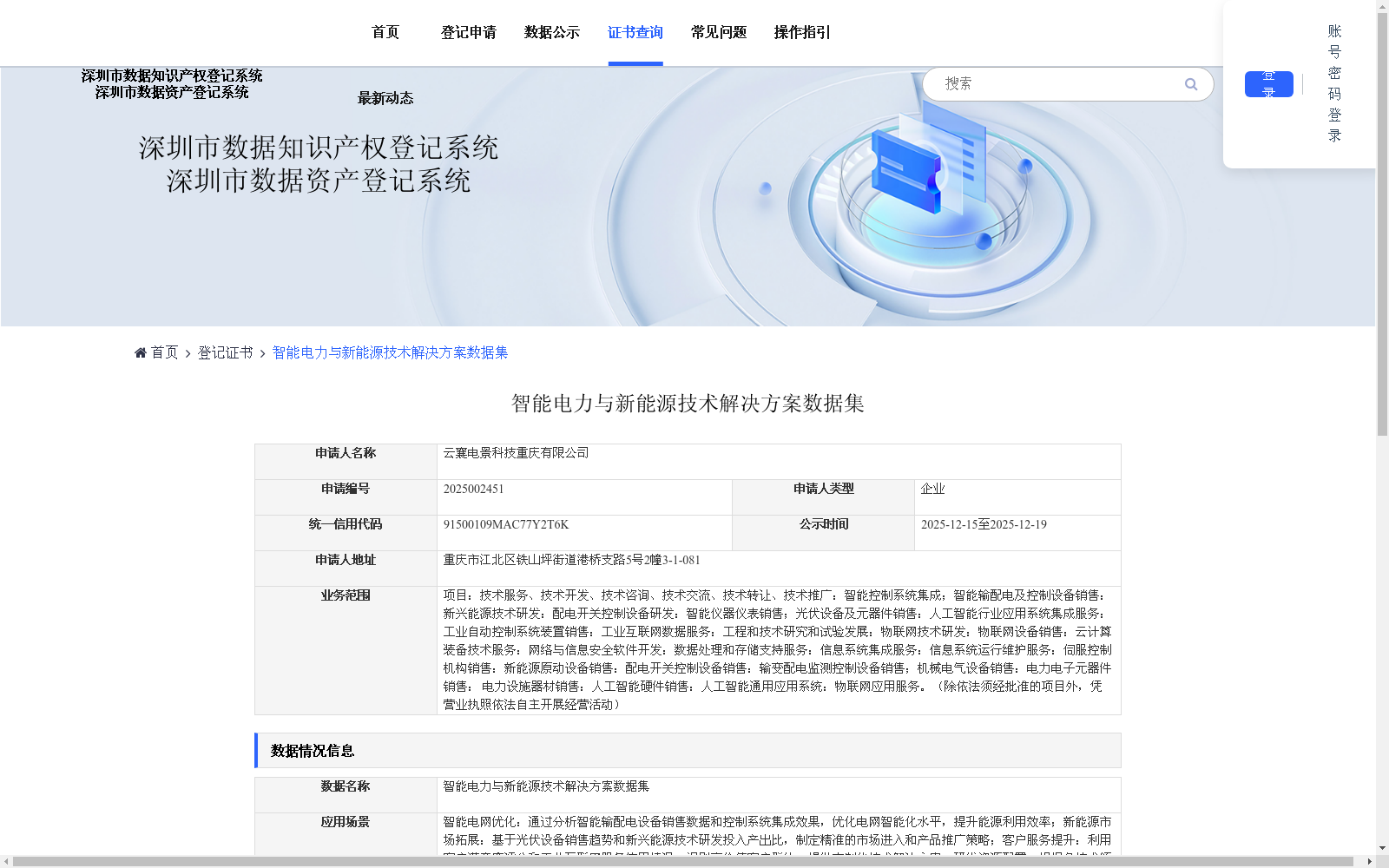1389x868 pixels.
Task: Click the horizontal scrollbar thumb
Action: [683, 862]
